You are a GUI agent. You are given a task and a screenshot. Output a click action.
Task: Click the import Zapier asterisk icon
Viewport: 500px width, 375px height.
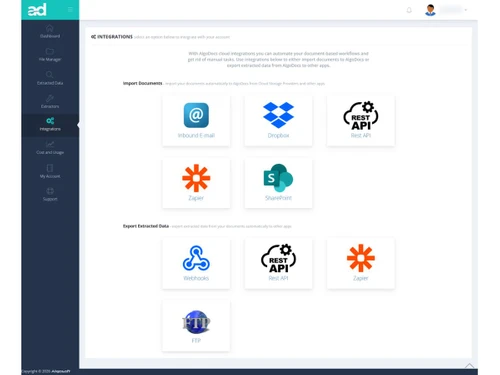pyautogui.click(x=196, y=178)
